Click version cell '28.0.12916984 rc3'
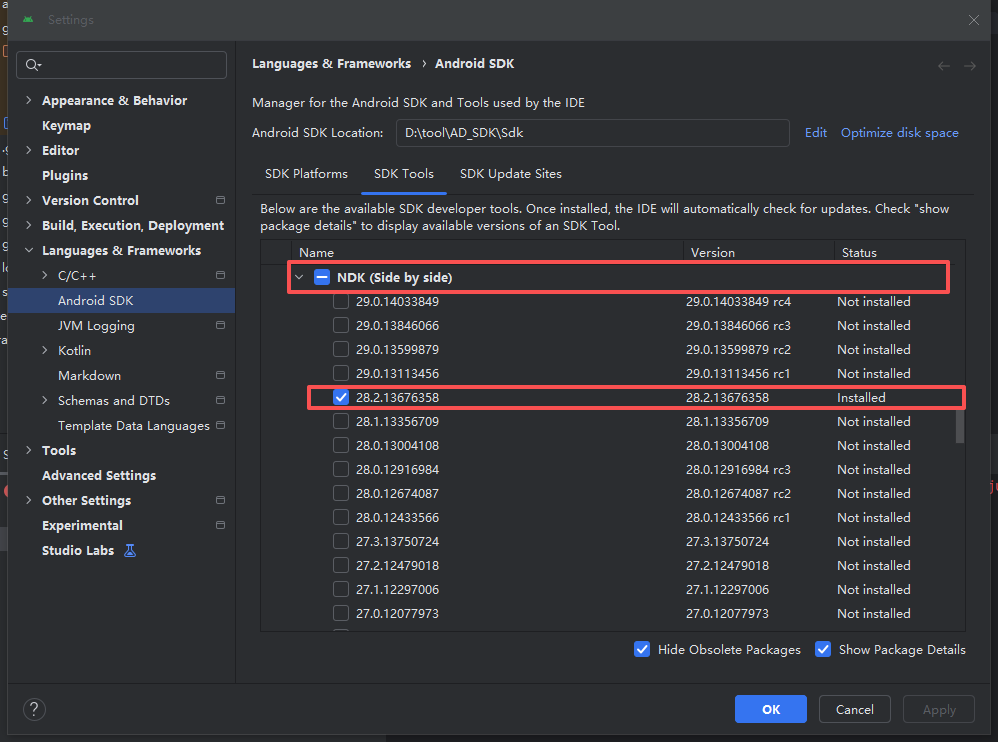The width and height of the screenshot is (998, 742). click(x=738, y=470)
